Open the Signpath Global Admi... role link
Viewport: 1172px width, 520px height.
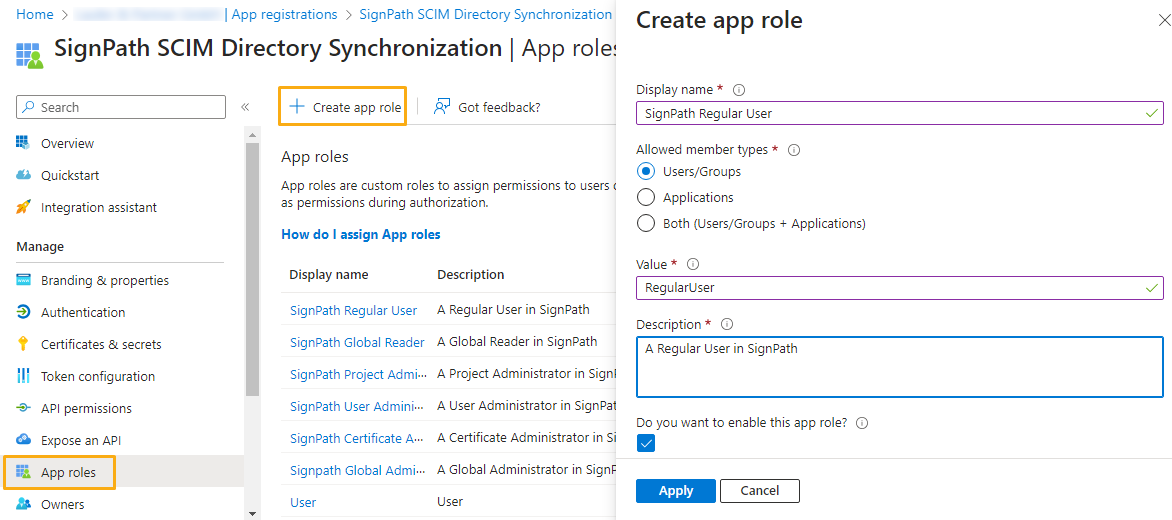pos(358,470)
